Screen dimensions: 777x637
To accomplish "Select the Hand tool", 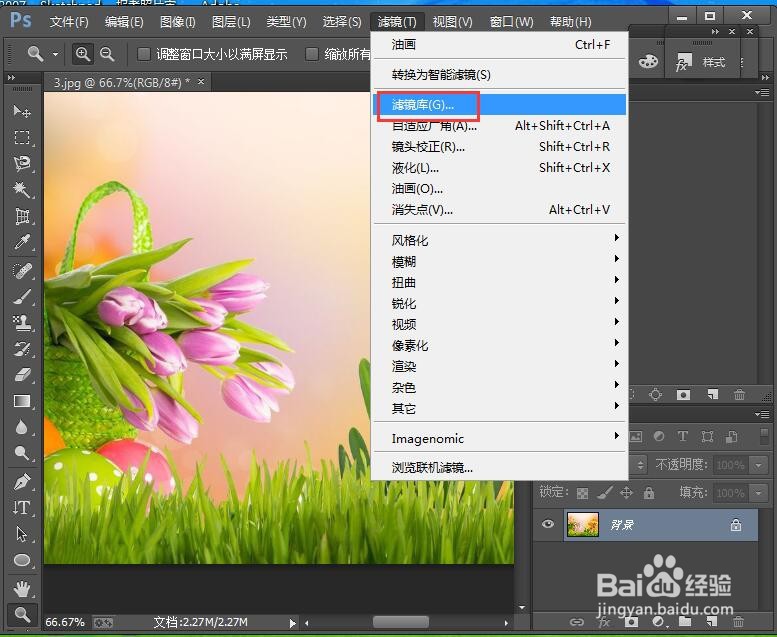I will pos(22,589).
